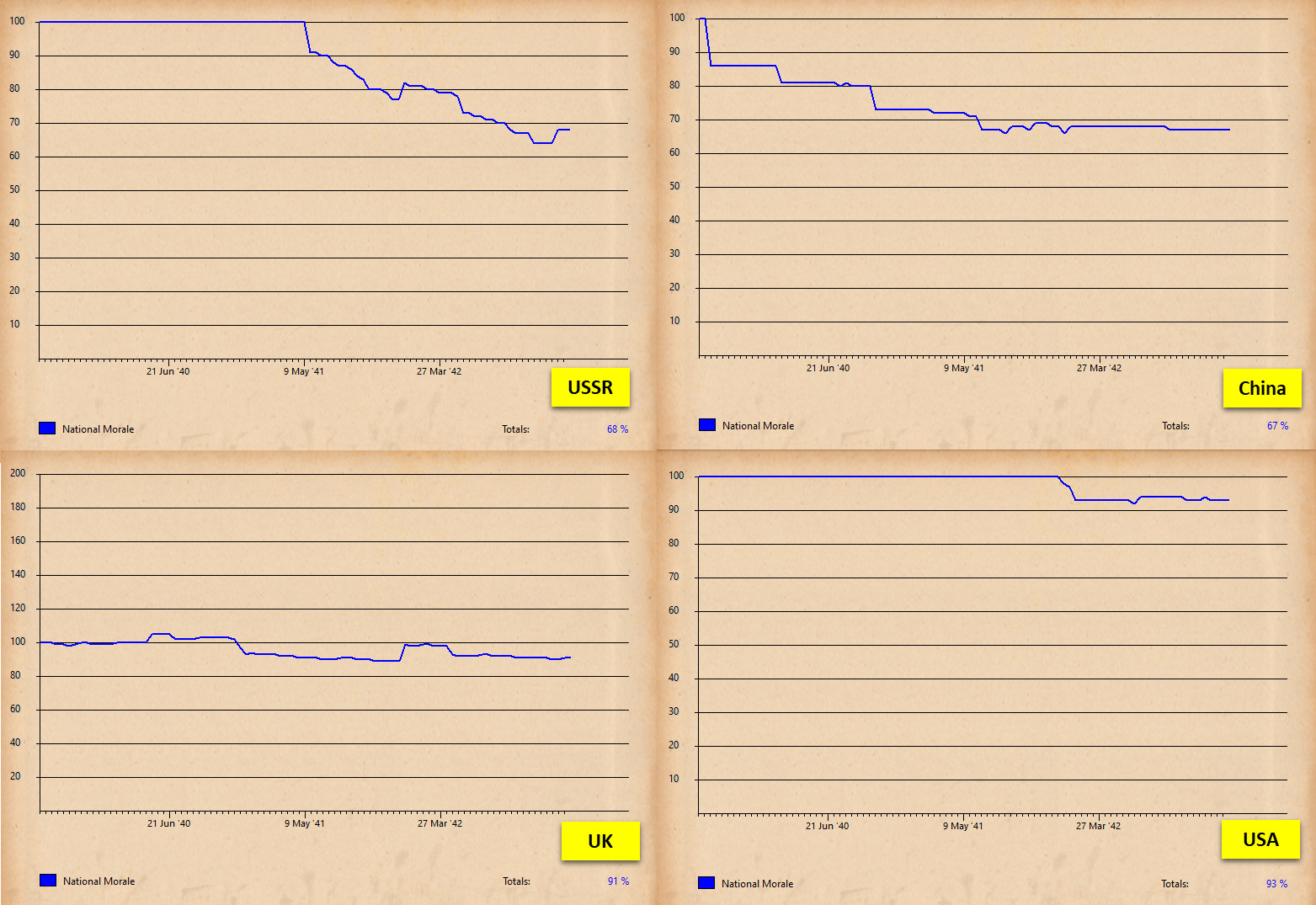1316x905 pixels.
Task: Click the 91 % total in UK chart
Action: pos(618,881)
